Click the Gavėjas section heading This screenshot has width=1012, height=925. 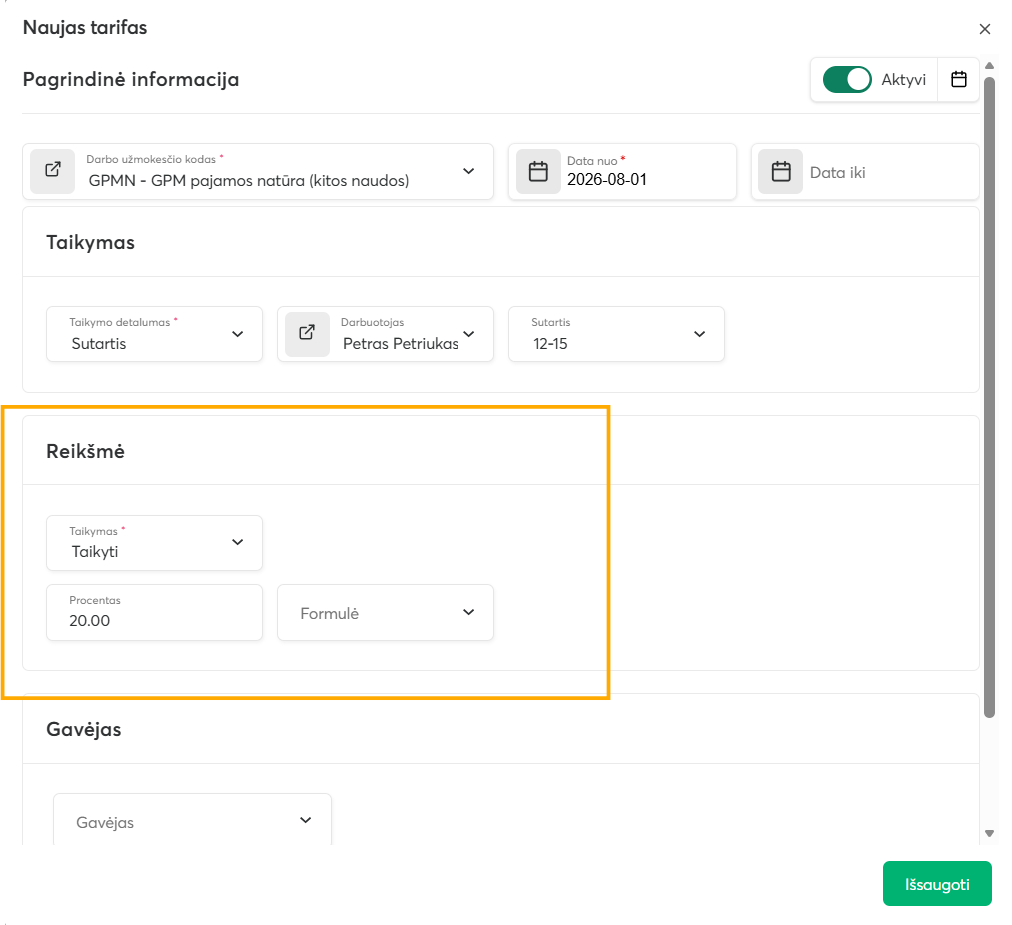tap(84, 729)
